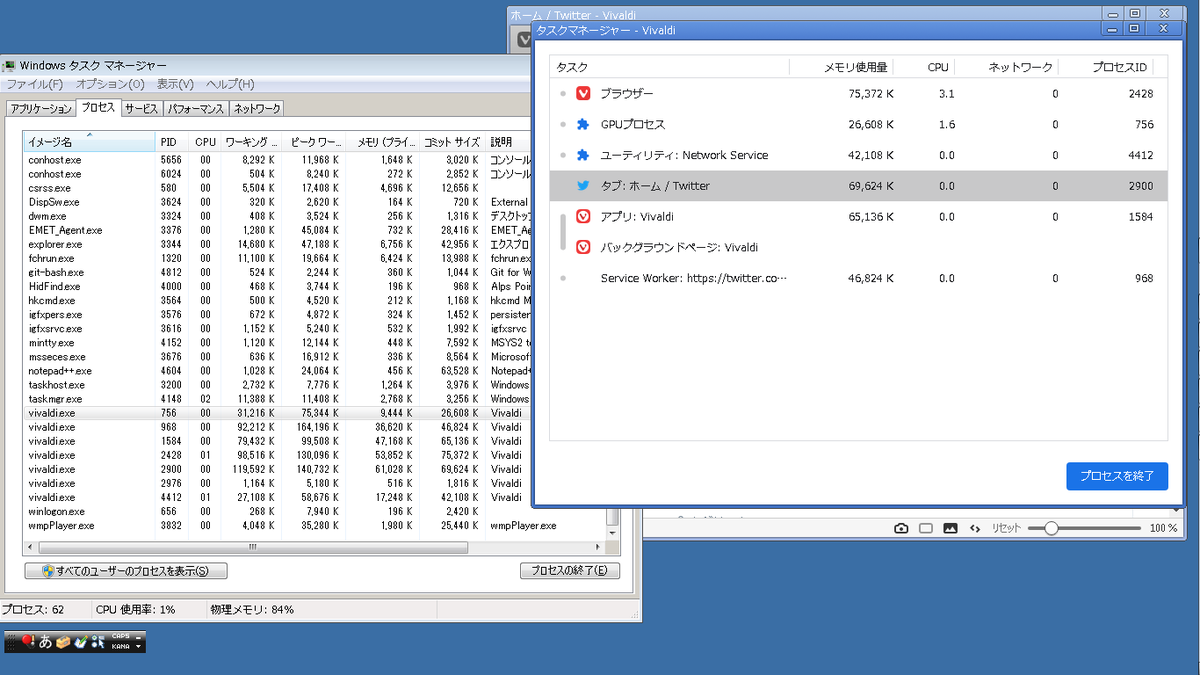Click the IME properties cursor icon

coord(98,641)
